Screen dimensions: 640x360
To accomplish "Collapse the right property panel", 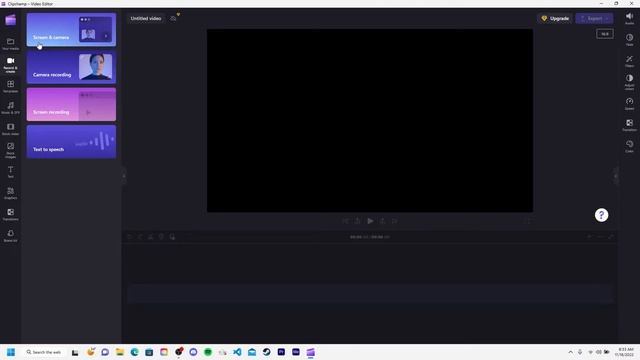I will coord(616,176).
